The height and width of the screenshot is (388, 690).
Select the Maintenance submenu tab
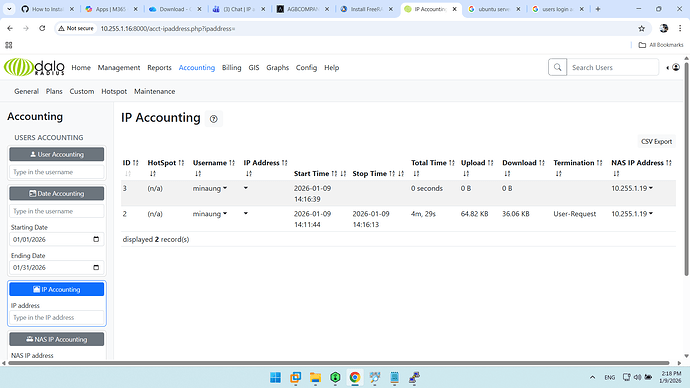pos(154,92)
